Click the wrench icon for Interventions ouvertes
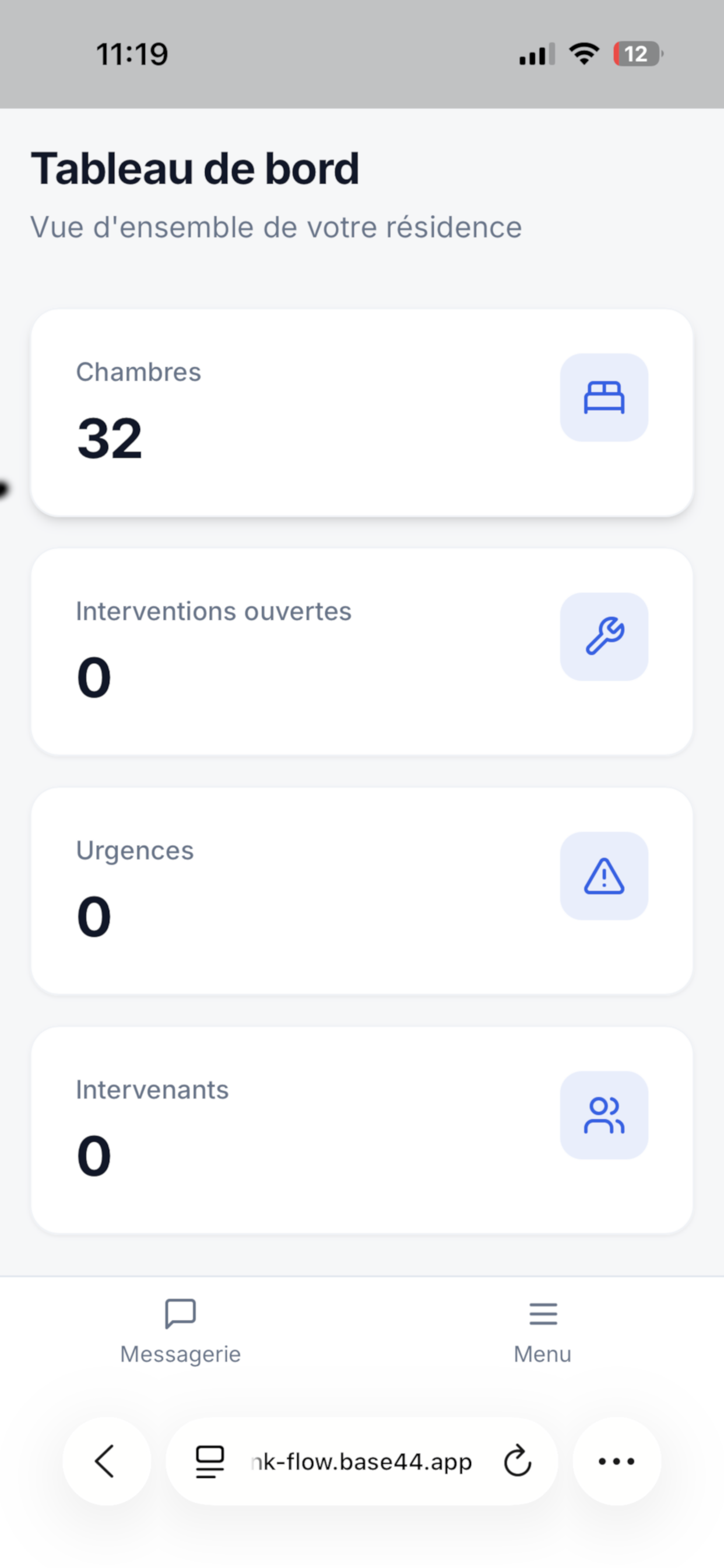 (603, 636)
